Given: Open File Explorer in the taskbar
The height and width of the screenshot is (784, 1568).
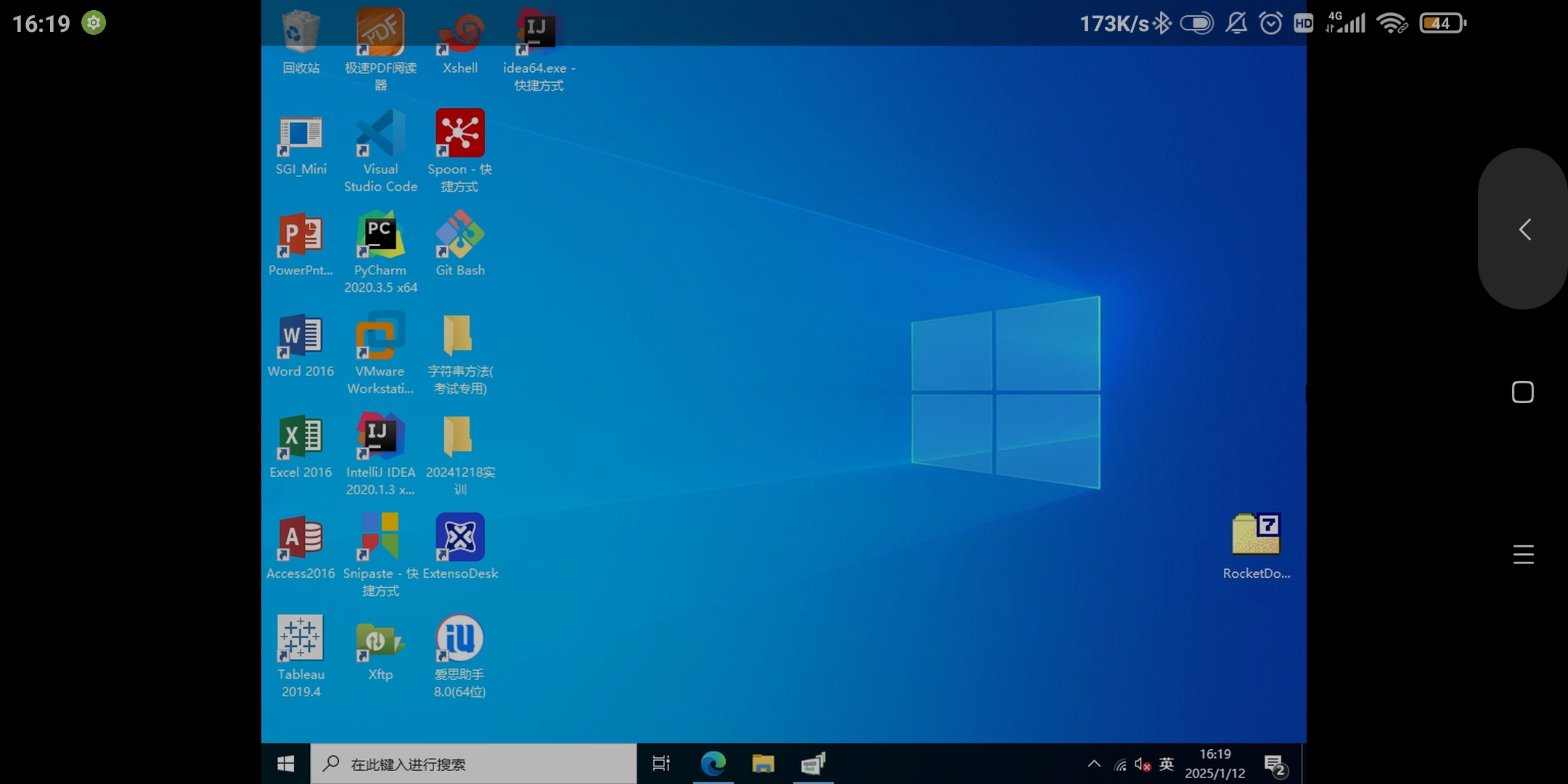Looking at the screenshot, I should click(x=763, y=764).
